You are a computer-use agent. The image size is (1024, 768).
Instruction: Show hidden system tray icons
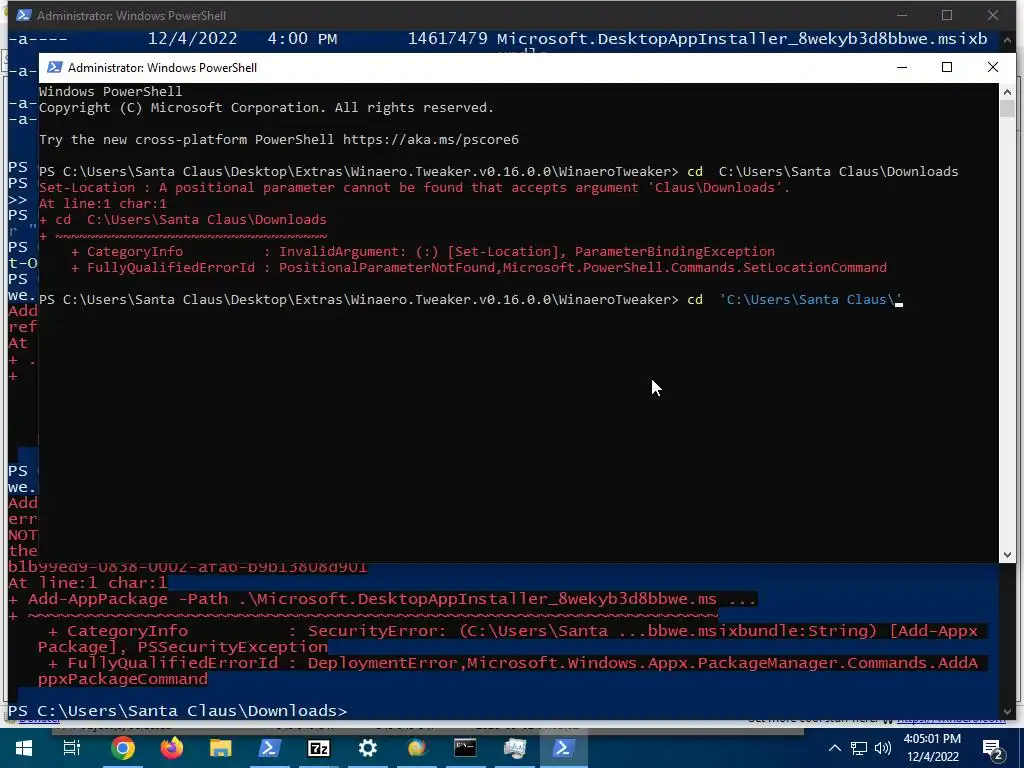tap(835, 748)
